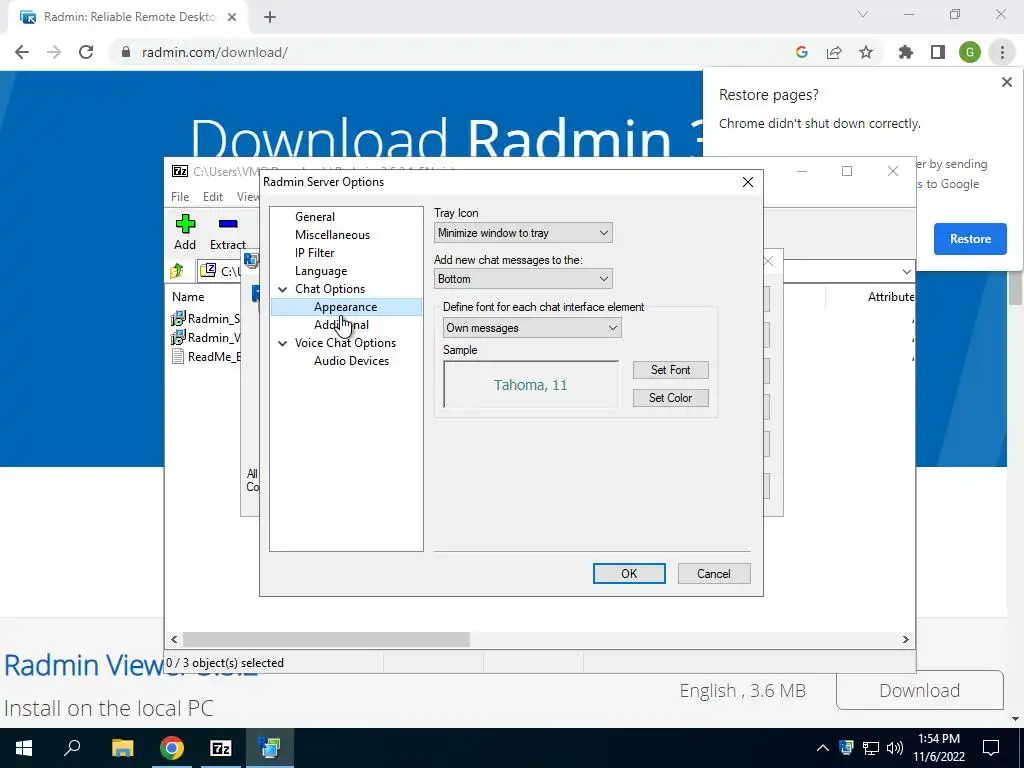Click the Radmin Viewer Download button
1024x768 pixels.
pyautogui.click(x=920, y=690)
